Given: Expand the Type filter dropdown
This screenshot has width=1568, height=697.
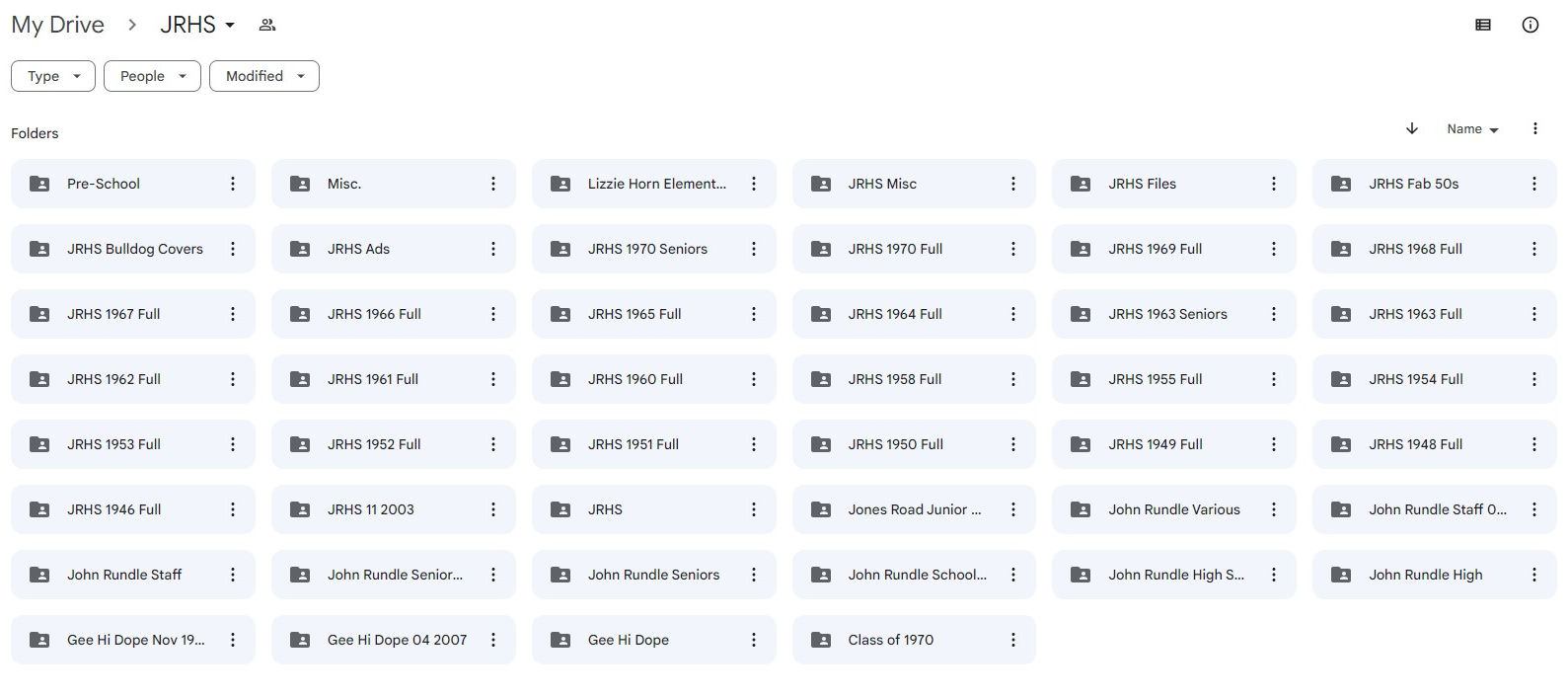Looking at the screenshot, I should [x=53, y=76].
